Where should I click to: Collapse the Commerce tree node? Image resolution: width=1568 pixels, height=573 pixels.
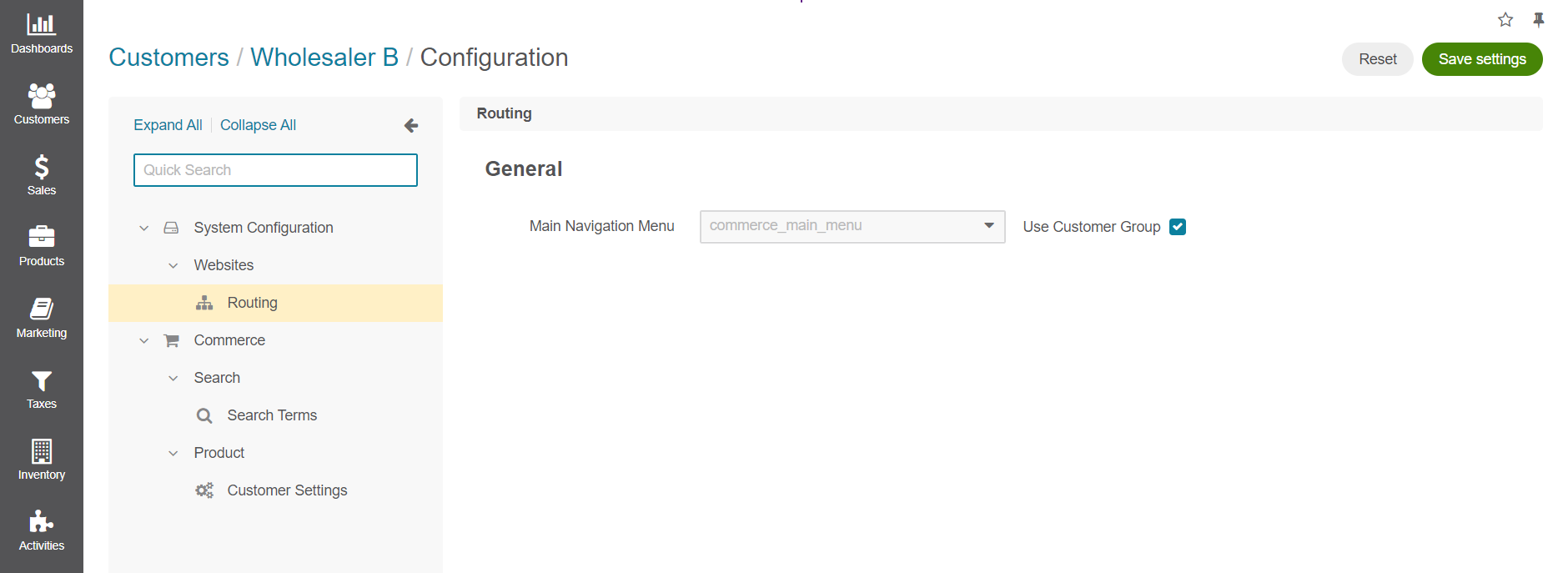pyautogui.click(x=144, y=340)
